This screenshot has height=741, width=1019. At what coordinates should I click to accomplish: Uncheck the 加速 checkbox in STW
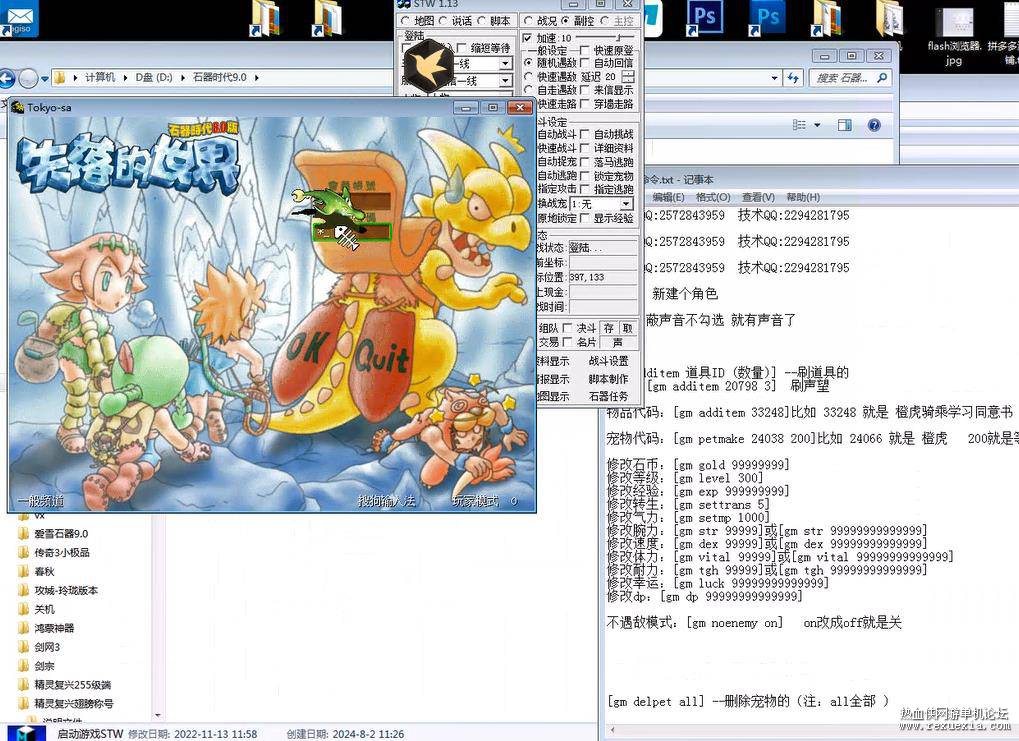pos(527,38)
